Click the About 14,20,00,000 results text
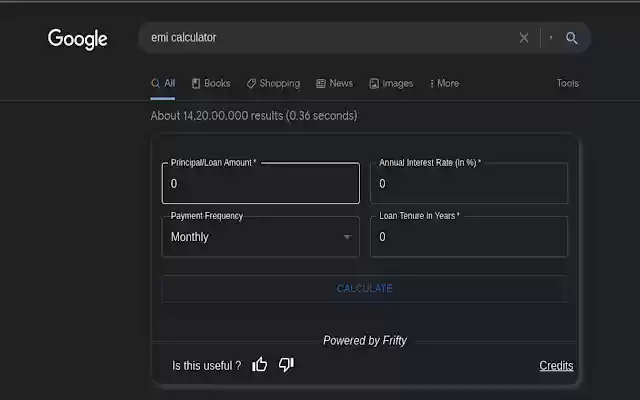The width and height of the screenshot is (640, 400). point(254,116)
